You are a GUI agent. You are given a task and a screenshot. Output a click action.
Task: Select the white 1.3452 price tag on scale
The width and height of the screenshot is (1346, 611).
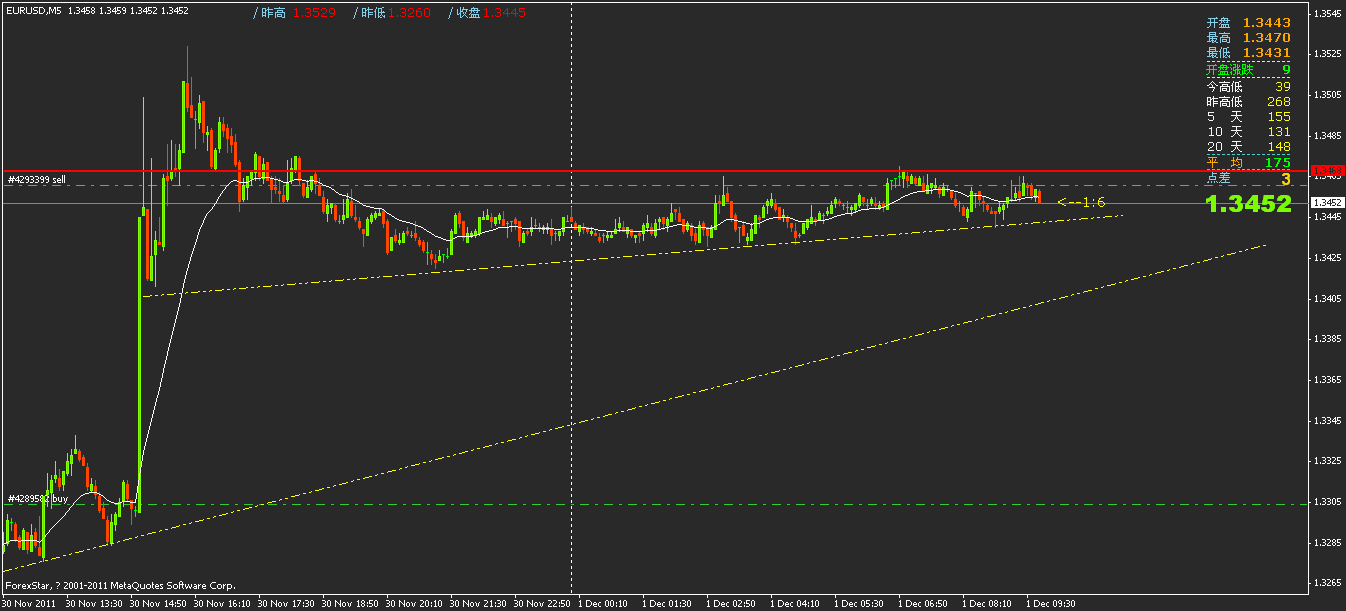point(1328,200)
